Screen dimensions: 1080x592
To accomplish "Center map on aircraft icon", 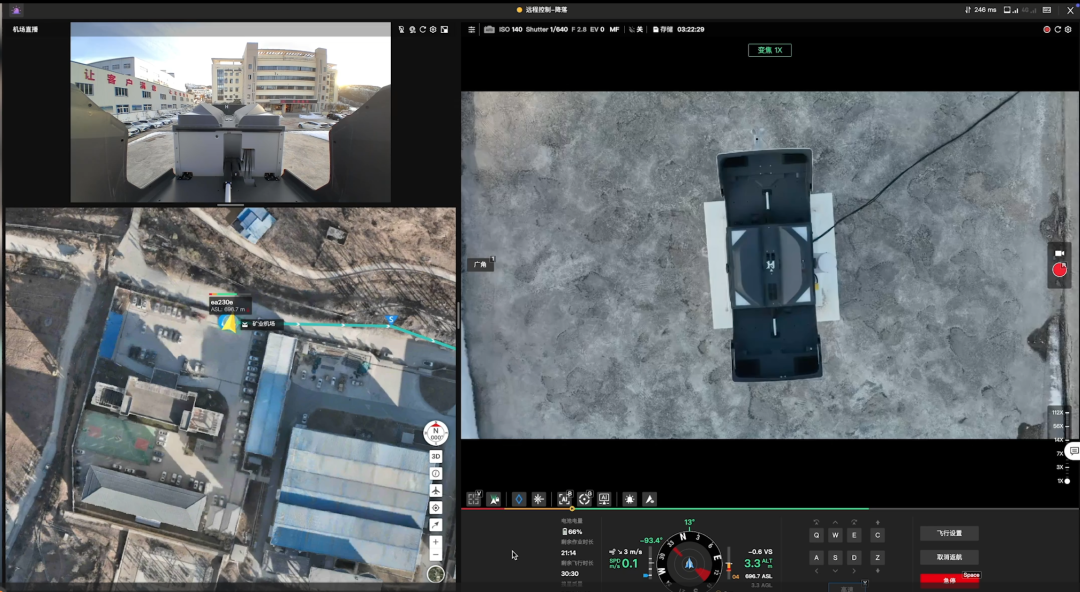I will (x=436, y=490).
